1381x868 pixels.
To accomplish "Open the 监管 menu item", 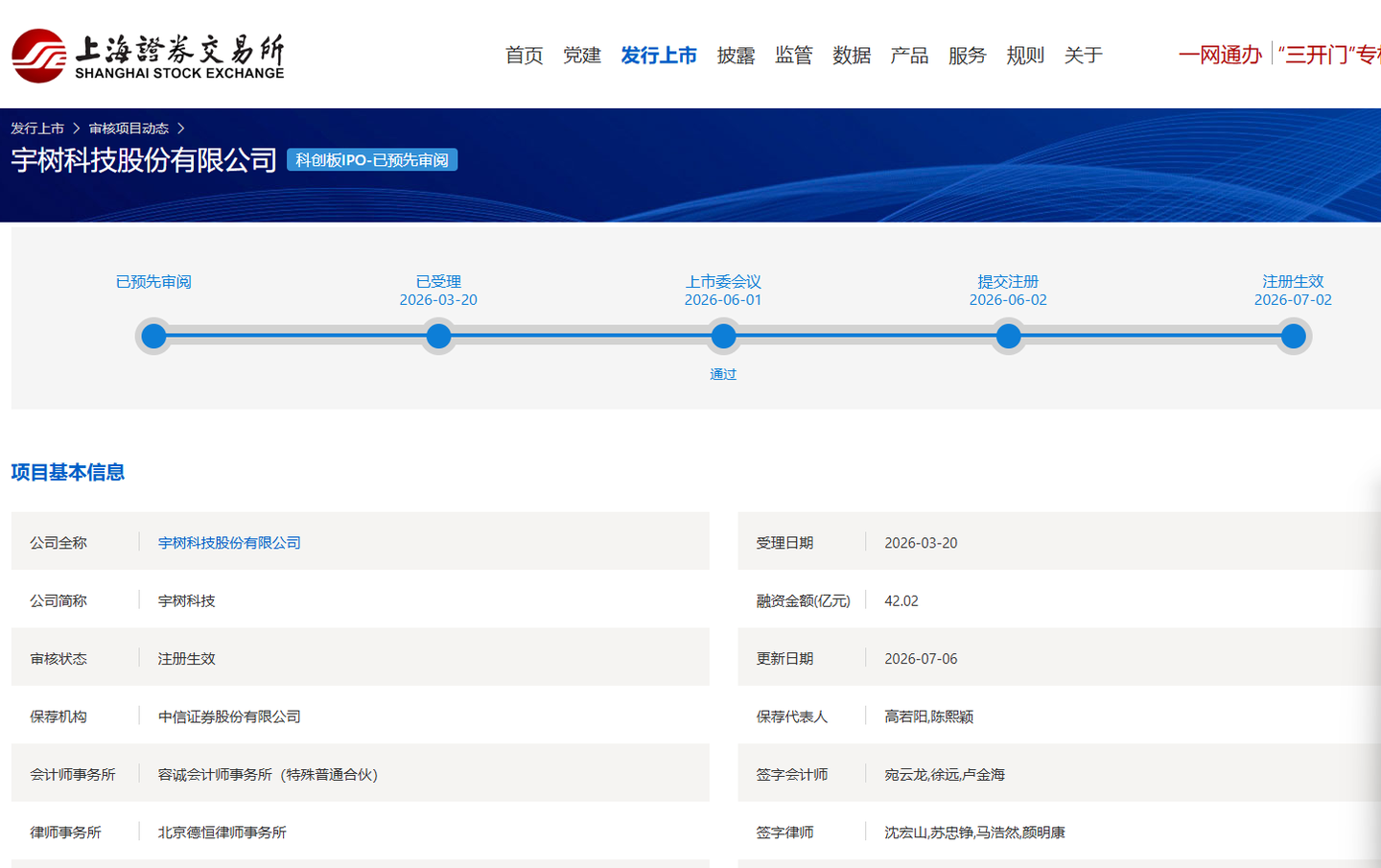I will pos(794,56).
